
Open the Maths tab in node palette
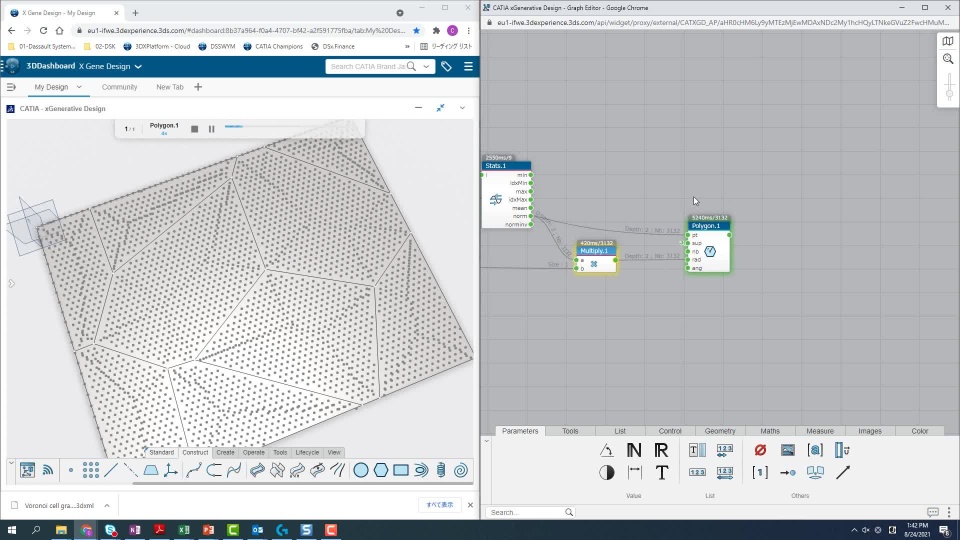point(770,431)
